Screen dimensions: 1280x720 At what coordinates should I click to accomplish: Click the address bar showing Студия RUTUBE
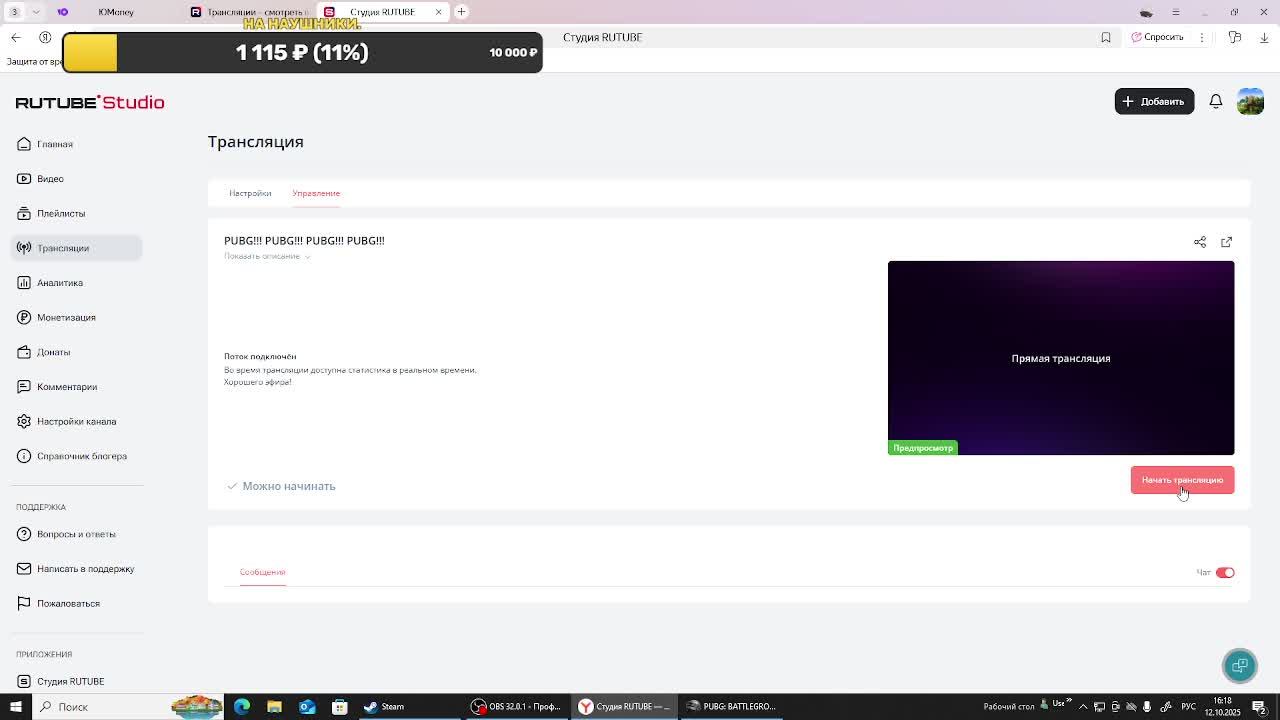coord(602,37)
